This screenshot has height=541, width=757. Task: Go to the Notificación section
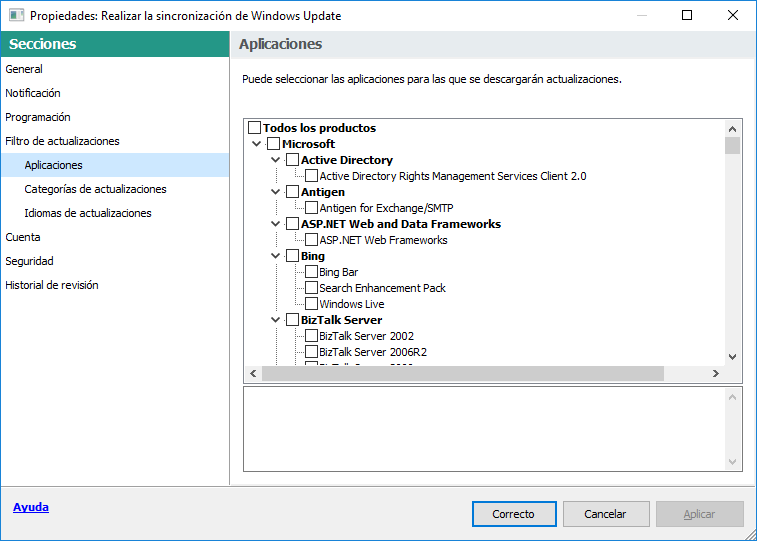tap(115, 93)
